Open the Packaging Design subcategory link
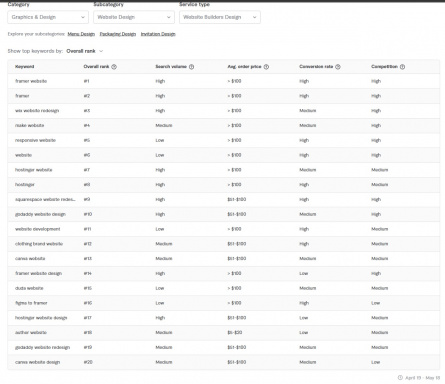This screenshot has height=384, width=445. tap(118, 34)
